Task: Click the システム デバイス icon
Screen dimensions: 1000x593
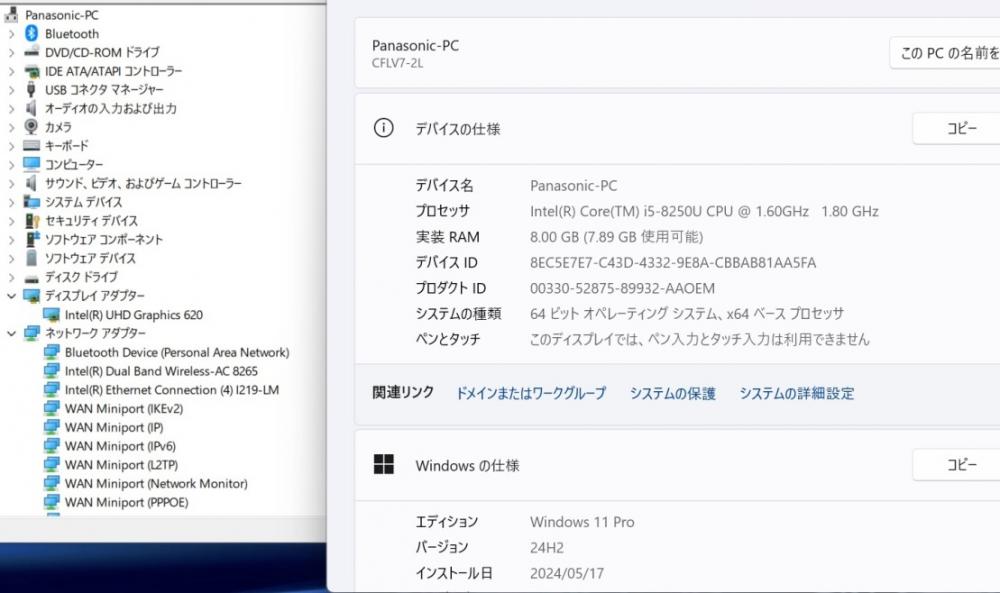Action: click(31, 201)
